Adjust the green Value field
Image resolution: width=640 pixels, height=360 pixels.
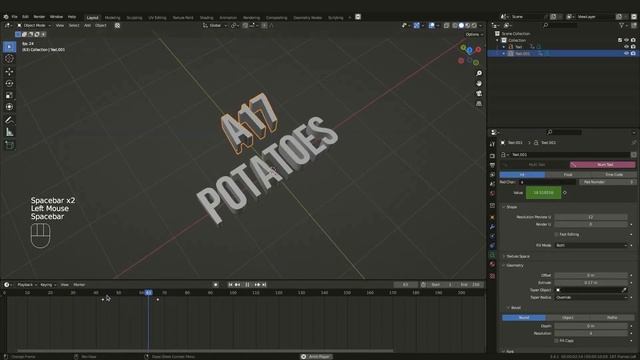(543, 193)
